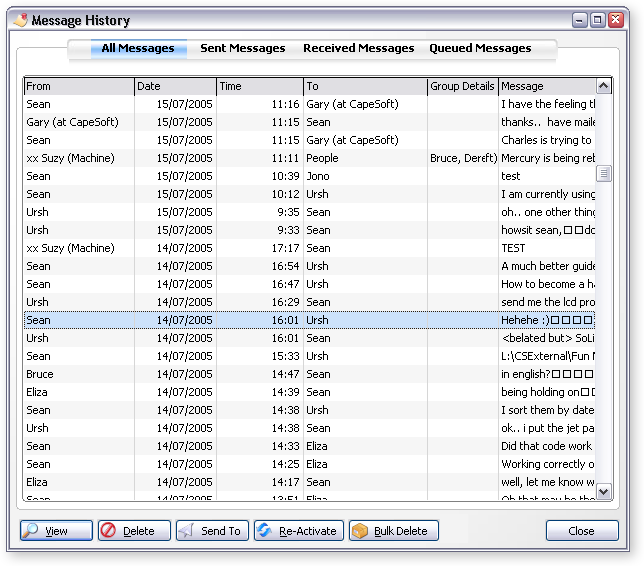
Task: Sort by the From column header
Action: click(79, 87)
